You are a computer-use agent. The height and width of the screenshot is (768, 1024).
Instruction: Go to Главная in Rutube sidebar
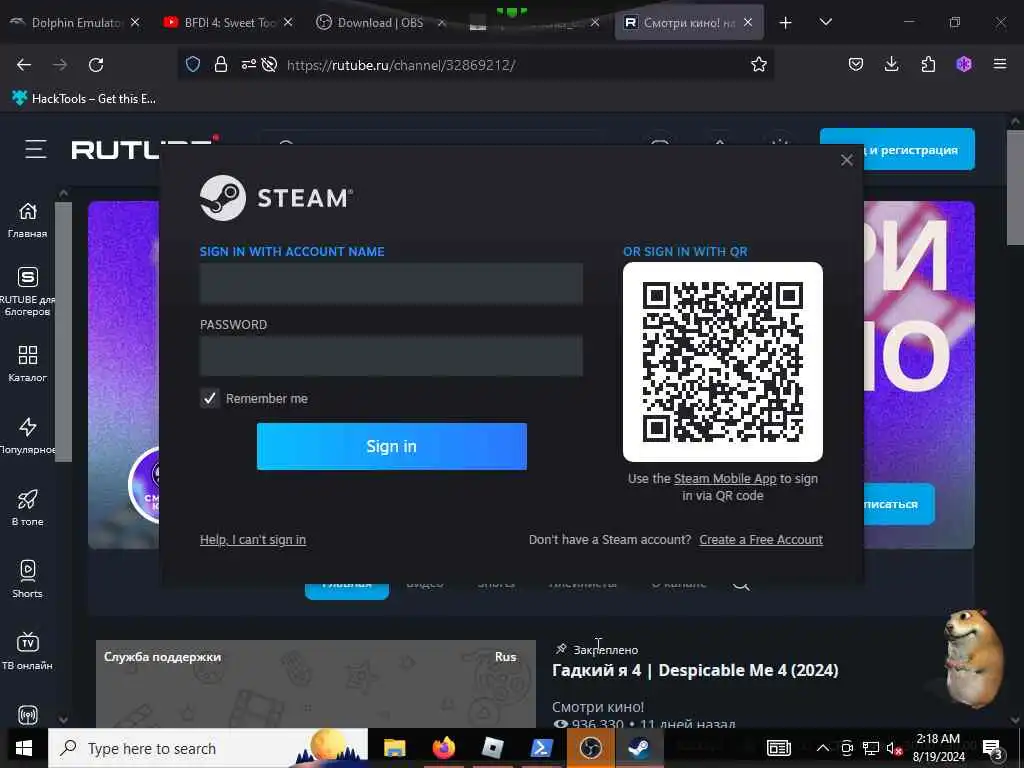[x=27, y=221]
